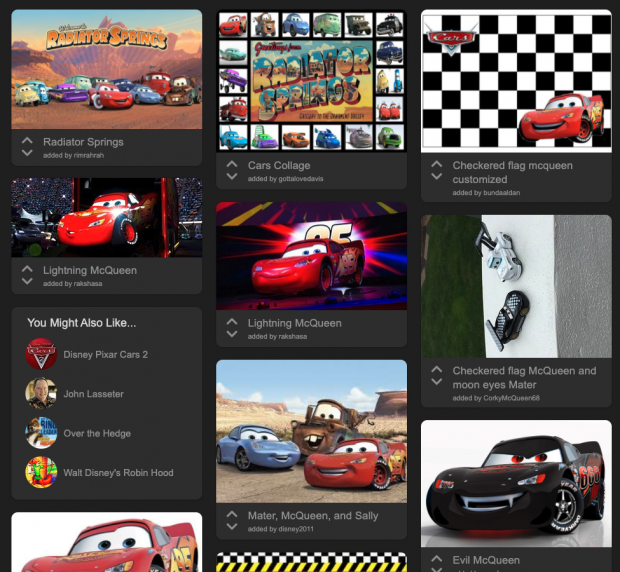Image resolution: width=620 pixels, height=572 pixels.
Task: Downvote Lightning McQueen 95 neon image
Action: 232,334
